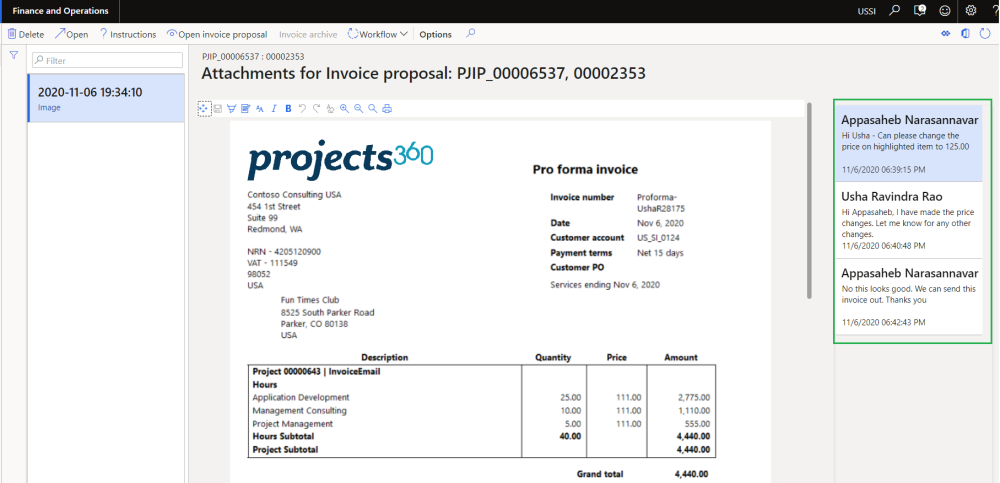
Task: Click the amount 1,110.00
Action: (693, 411)
